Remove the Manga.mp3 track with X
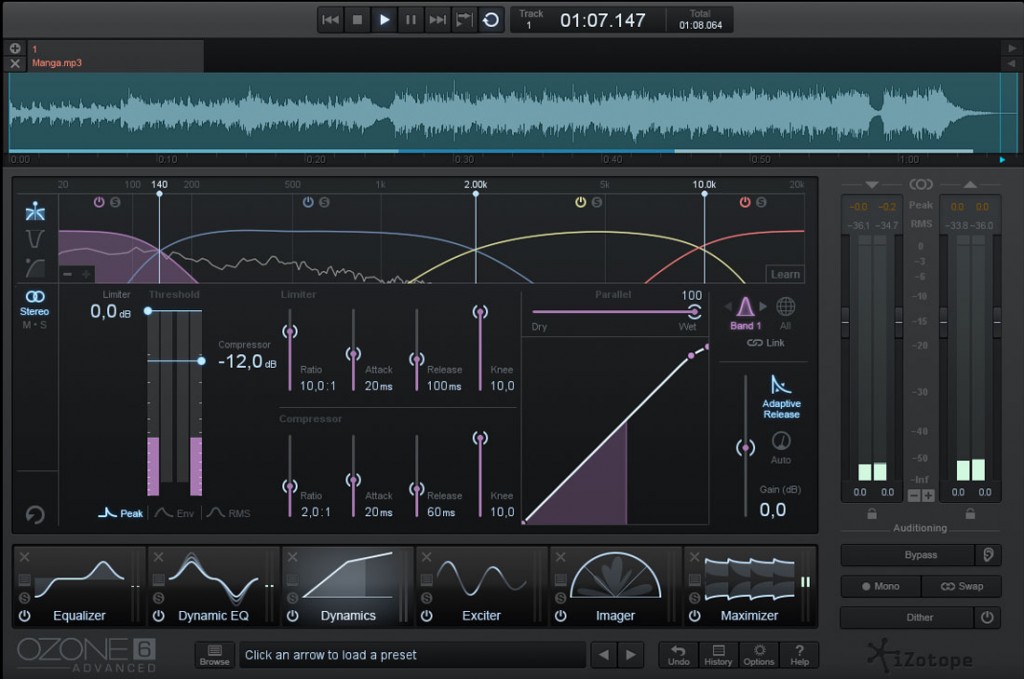Image resolution: width=1024 pixels, height=679 pixels. (x=15, y=63)
